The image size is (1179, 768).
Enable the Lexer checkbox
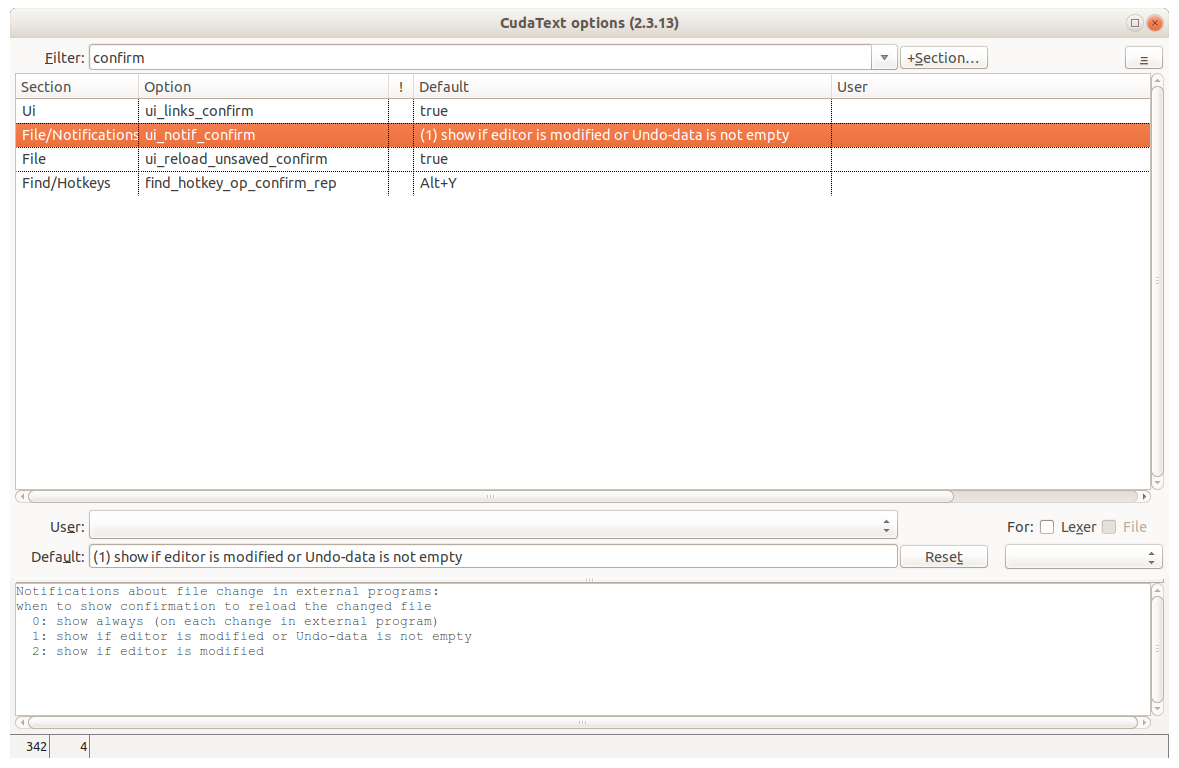pos(1047,527)
